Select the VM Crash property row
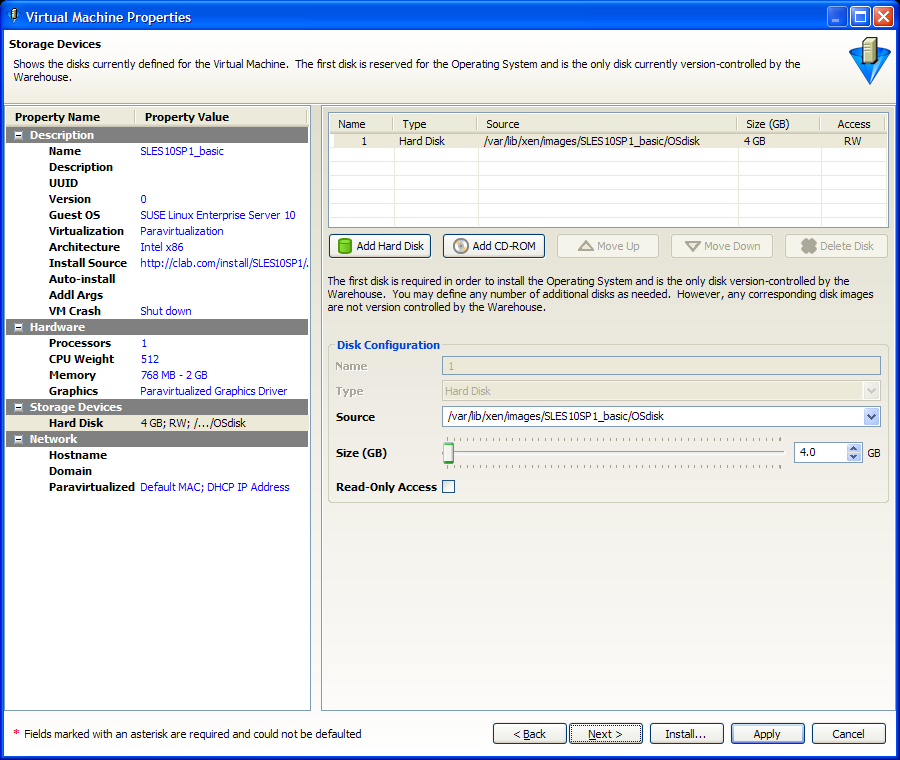The image size is (900, 760). coord(157,311)
